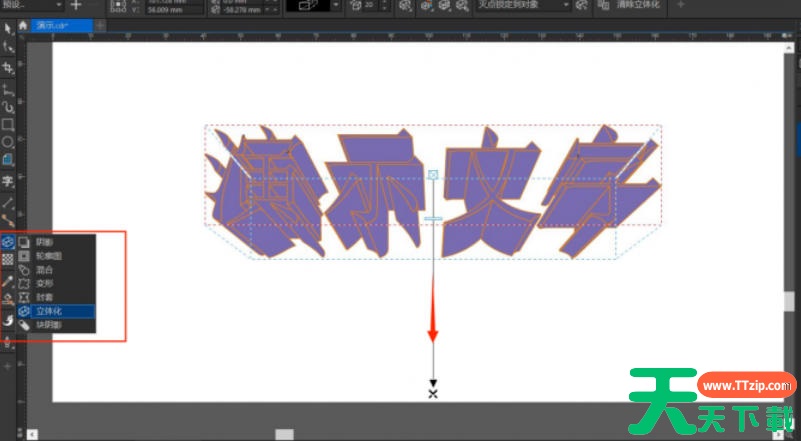Select the Text tool (字)
Image resolution: width=801 pixels, height=441 pixels.
click(x=8, y=181)
